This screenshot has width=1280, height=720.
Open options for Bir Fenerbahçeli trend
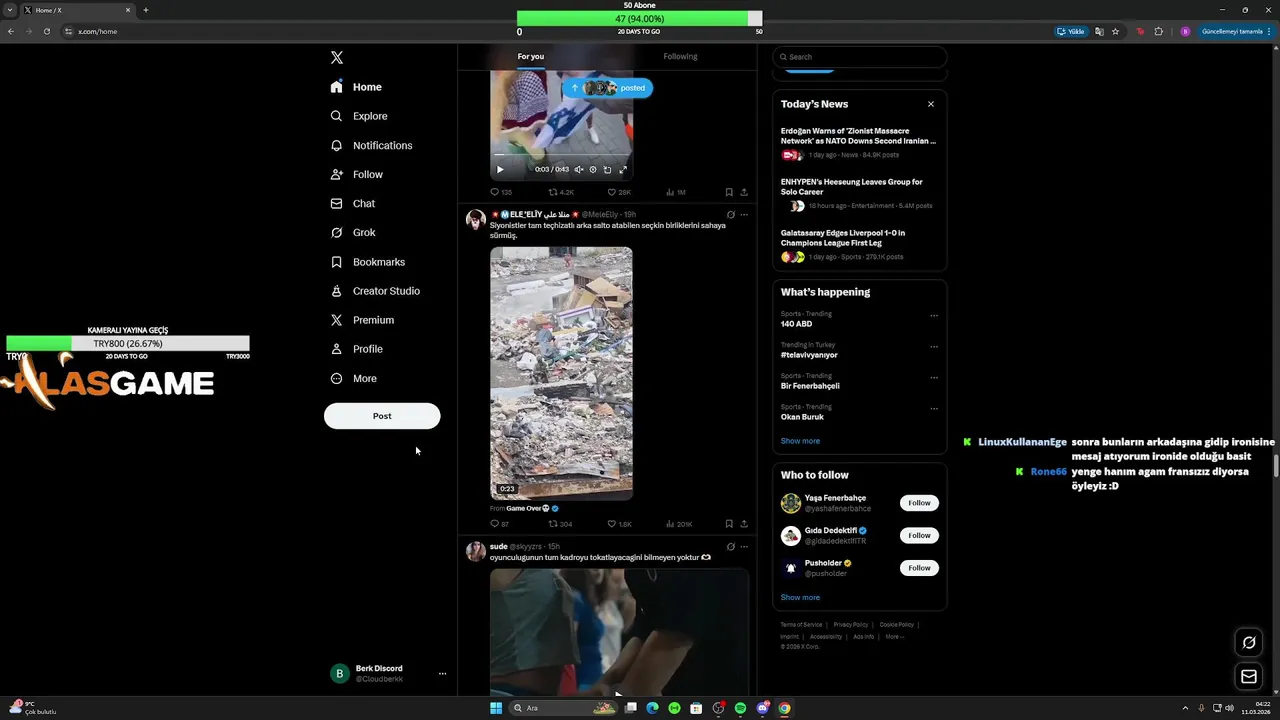[934, 378]
